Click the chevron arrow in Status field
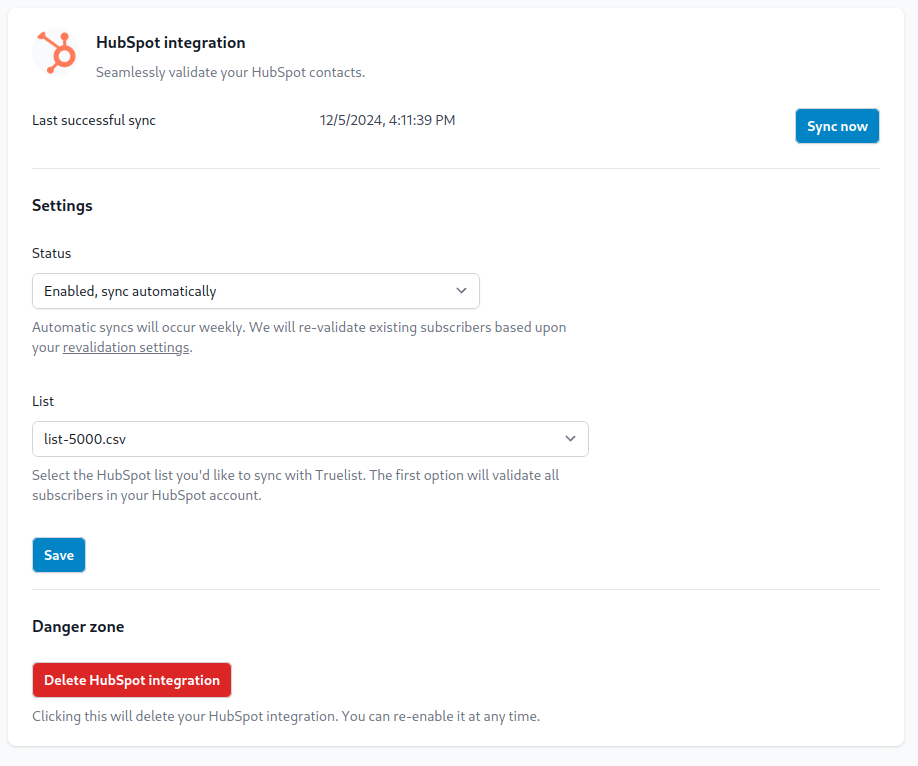 click(x=461, y=291)
